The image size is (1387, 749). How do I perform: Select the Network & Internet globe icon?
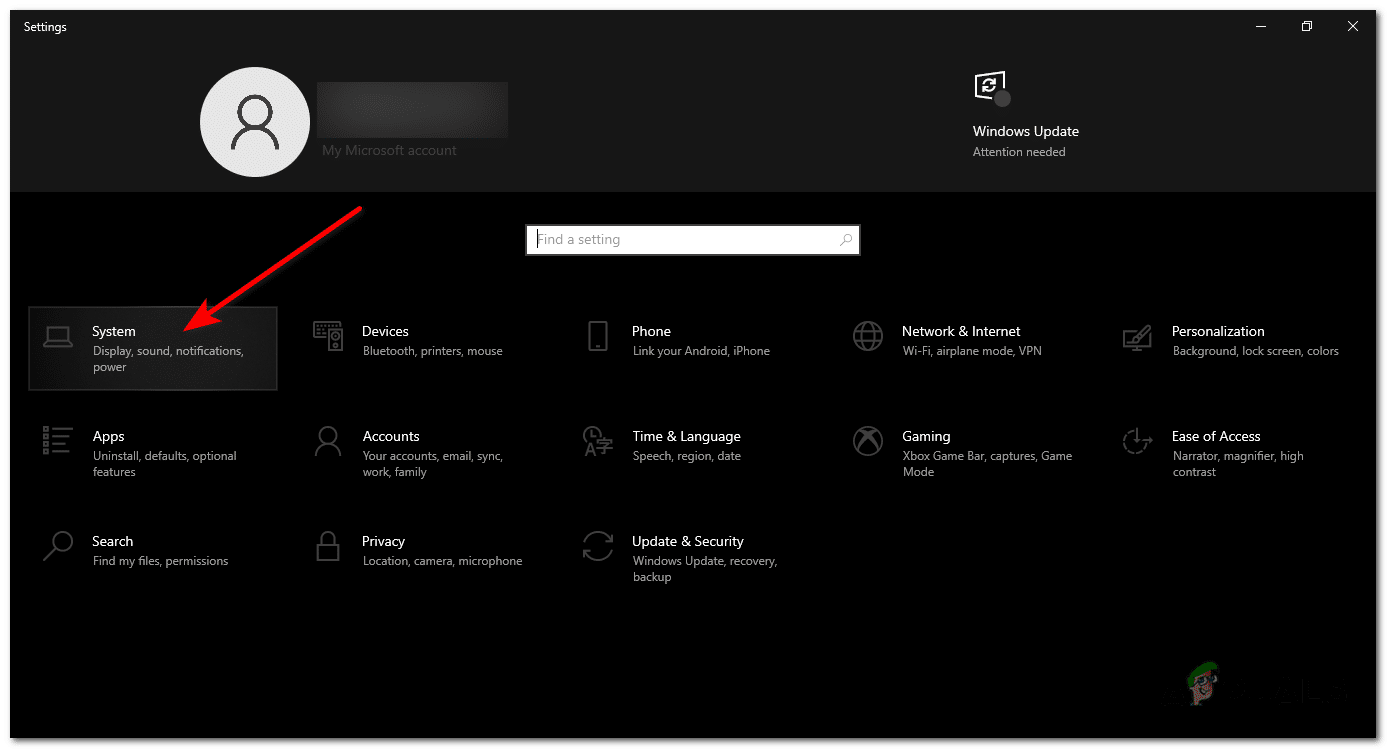867,337
